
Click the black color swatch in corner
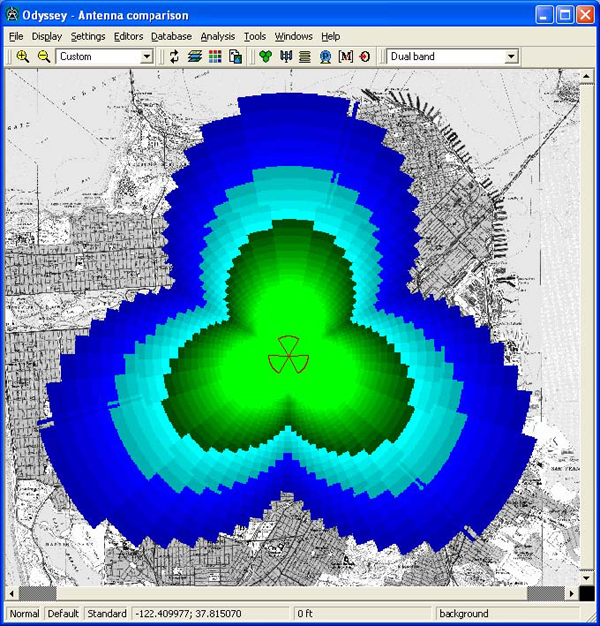(x=587, y=593)
